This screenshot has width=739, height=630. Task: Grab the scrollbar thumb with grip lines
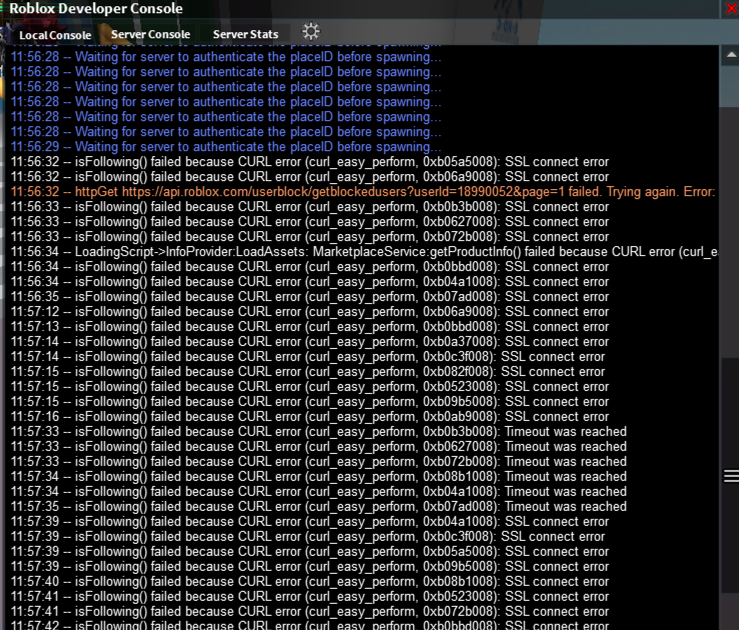(x=731, y=476)
